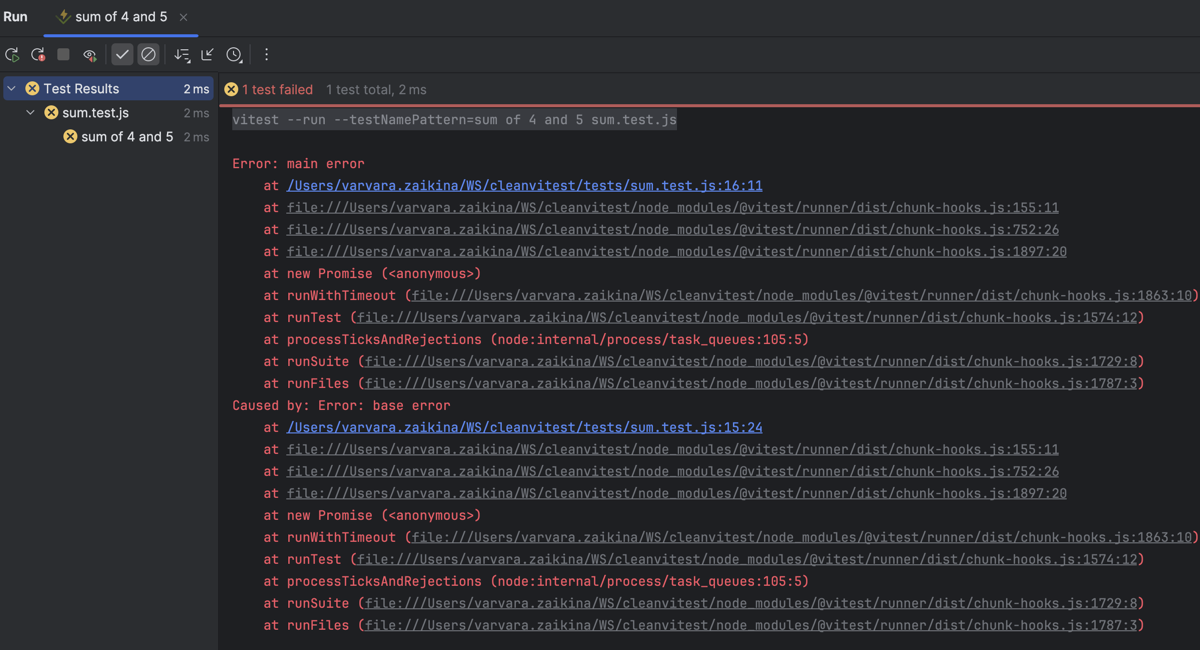Click processTicksAndRejections line under base error

(536, 582)
